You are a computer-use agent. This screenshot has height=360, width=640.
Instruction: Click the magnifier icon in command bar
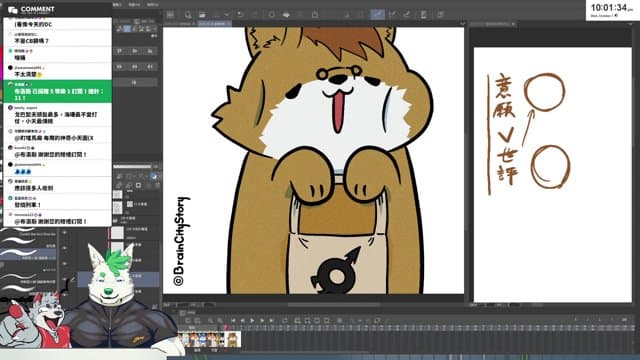click(x=188, y=15)
